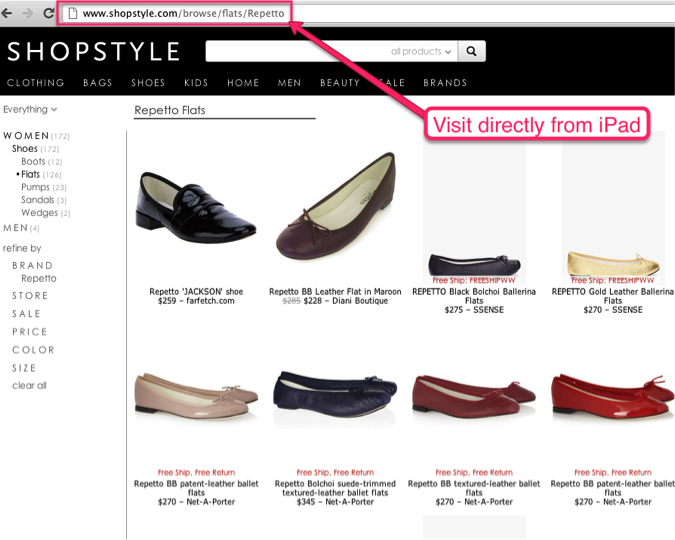Screen dimensions: 675x540
Task: Open the 'all products' search dropdown
Action: tap(421, 51)
